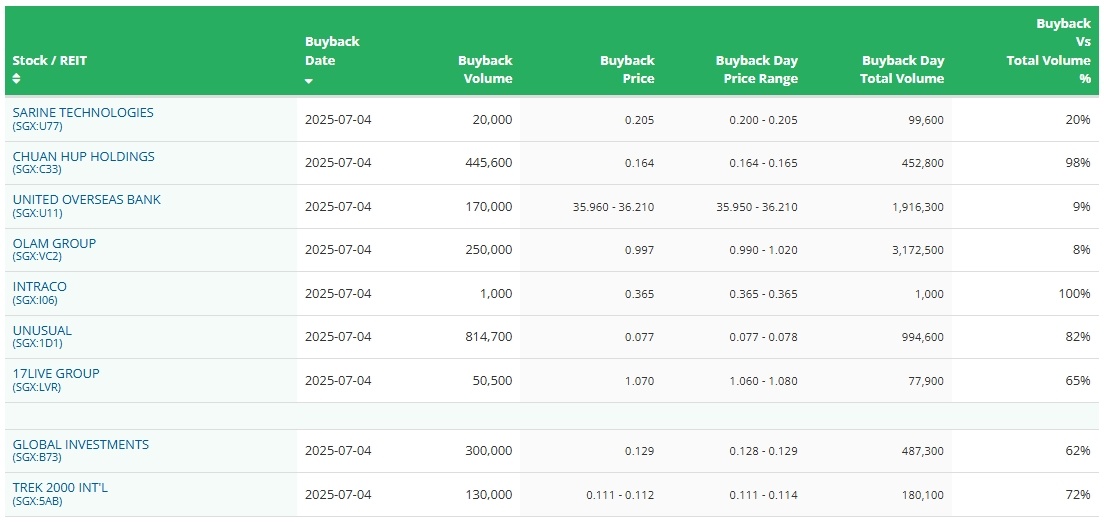Select Chuan Hup buyback volume 445,600
Viewport: 1104px width, 522px height.
pos(489,163)
